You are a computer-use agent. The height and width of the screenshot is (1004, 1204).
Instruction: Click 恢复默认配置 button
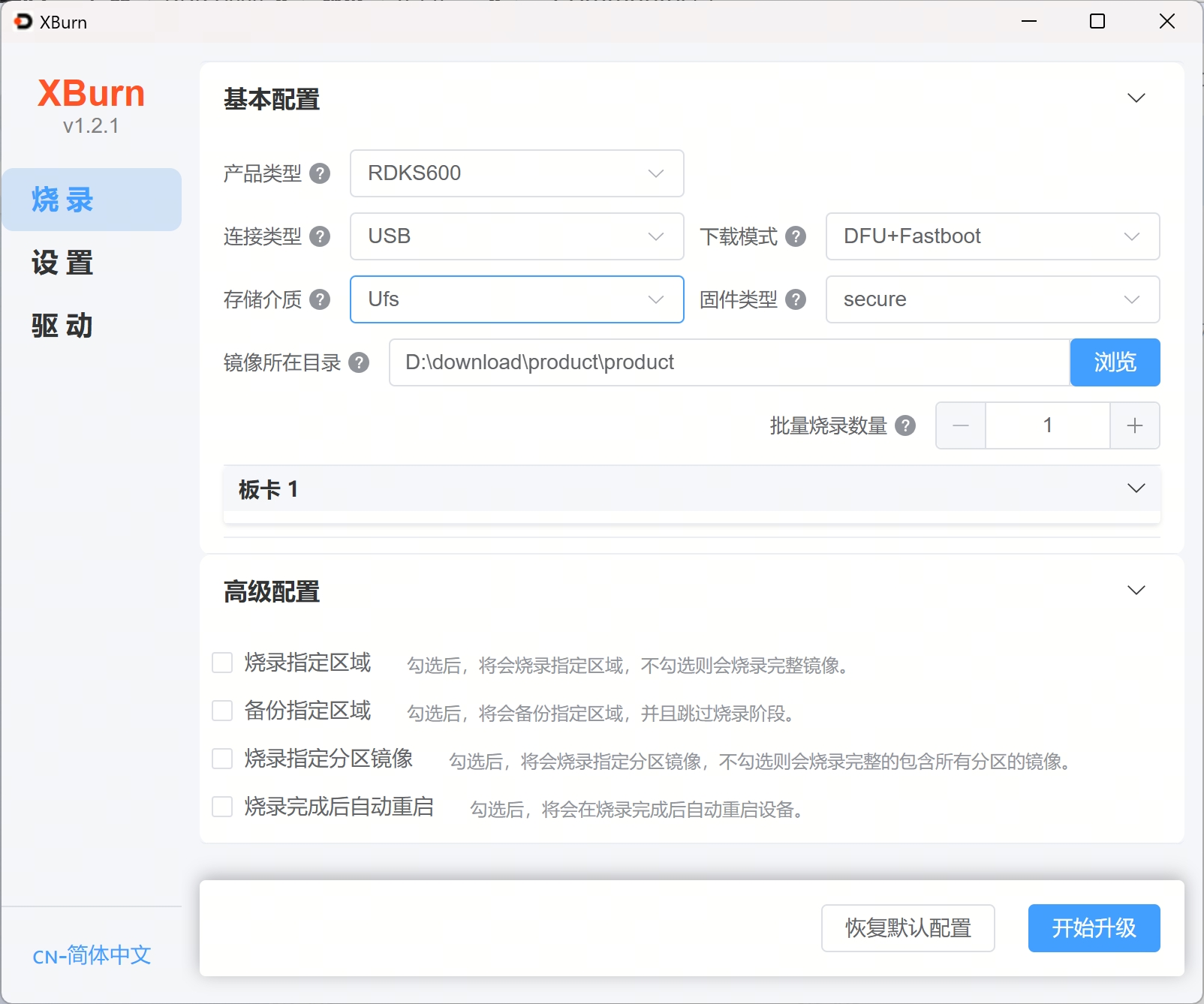908,928
